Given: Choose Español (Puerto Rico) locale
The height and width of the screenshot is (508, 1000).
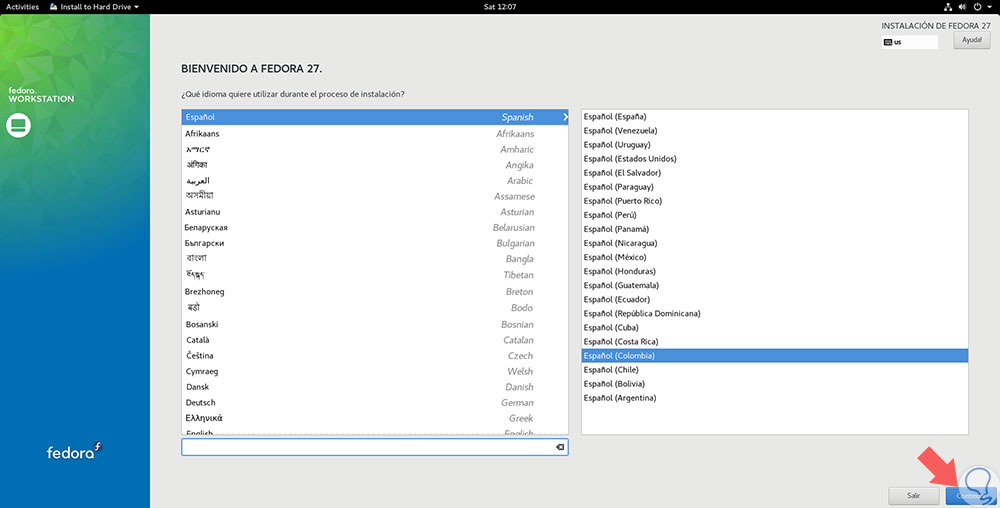Looking at the screenshot, I should click(x=775, y=201).
